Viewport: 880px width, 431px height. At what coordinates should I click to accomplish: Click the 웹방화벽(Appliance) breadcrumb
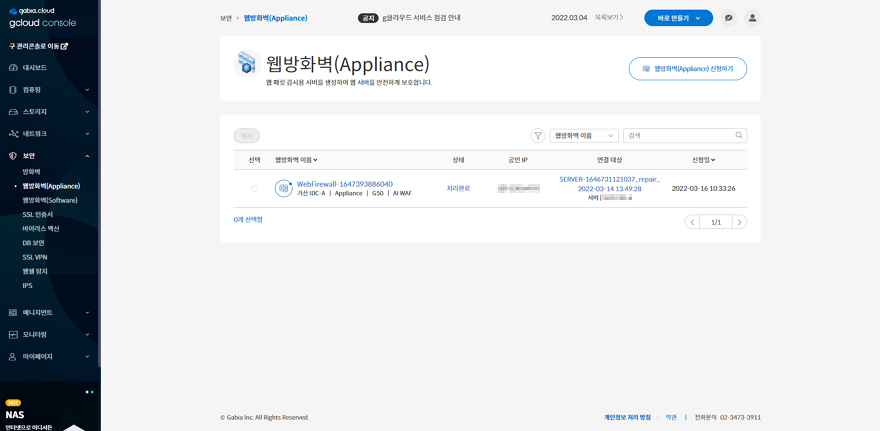[276, 18]
